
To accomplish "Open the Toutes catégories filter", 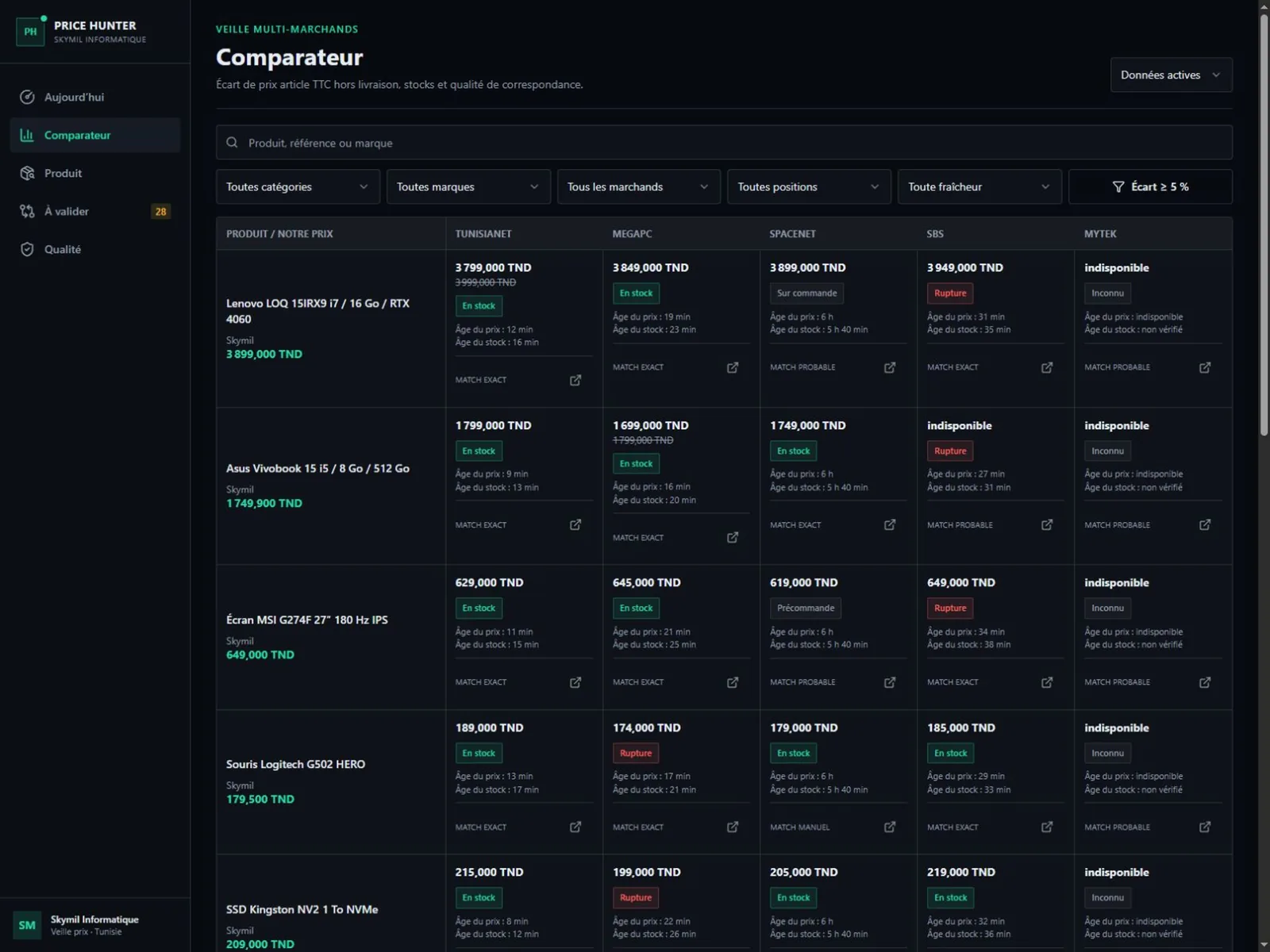I will (298, 186).
